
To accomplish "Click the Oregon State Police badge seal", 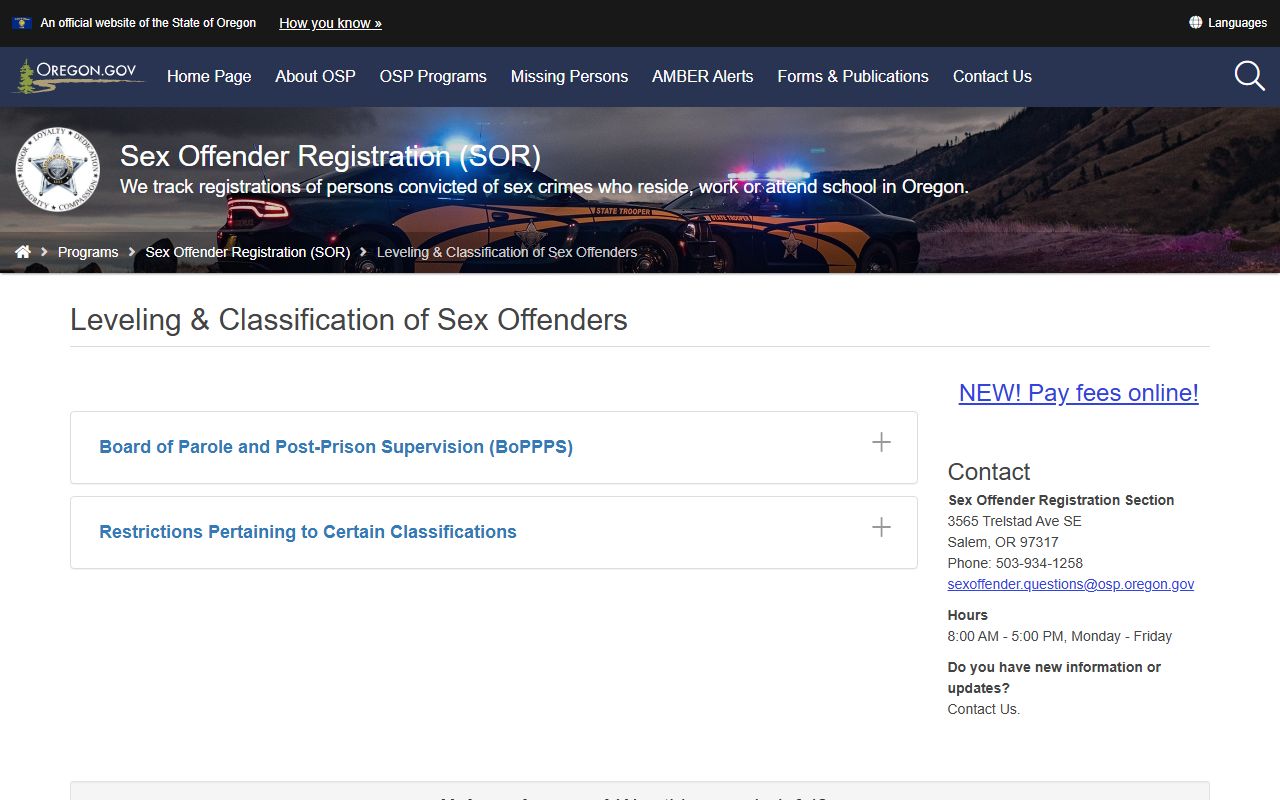I will pos(57,169).
